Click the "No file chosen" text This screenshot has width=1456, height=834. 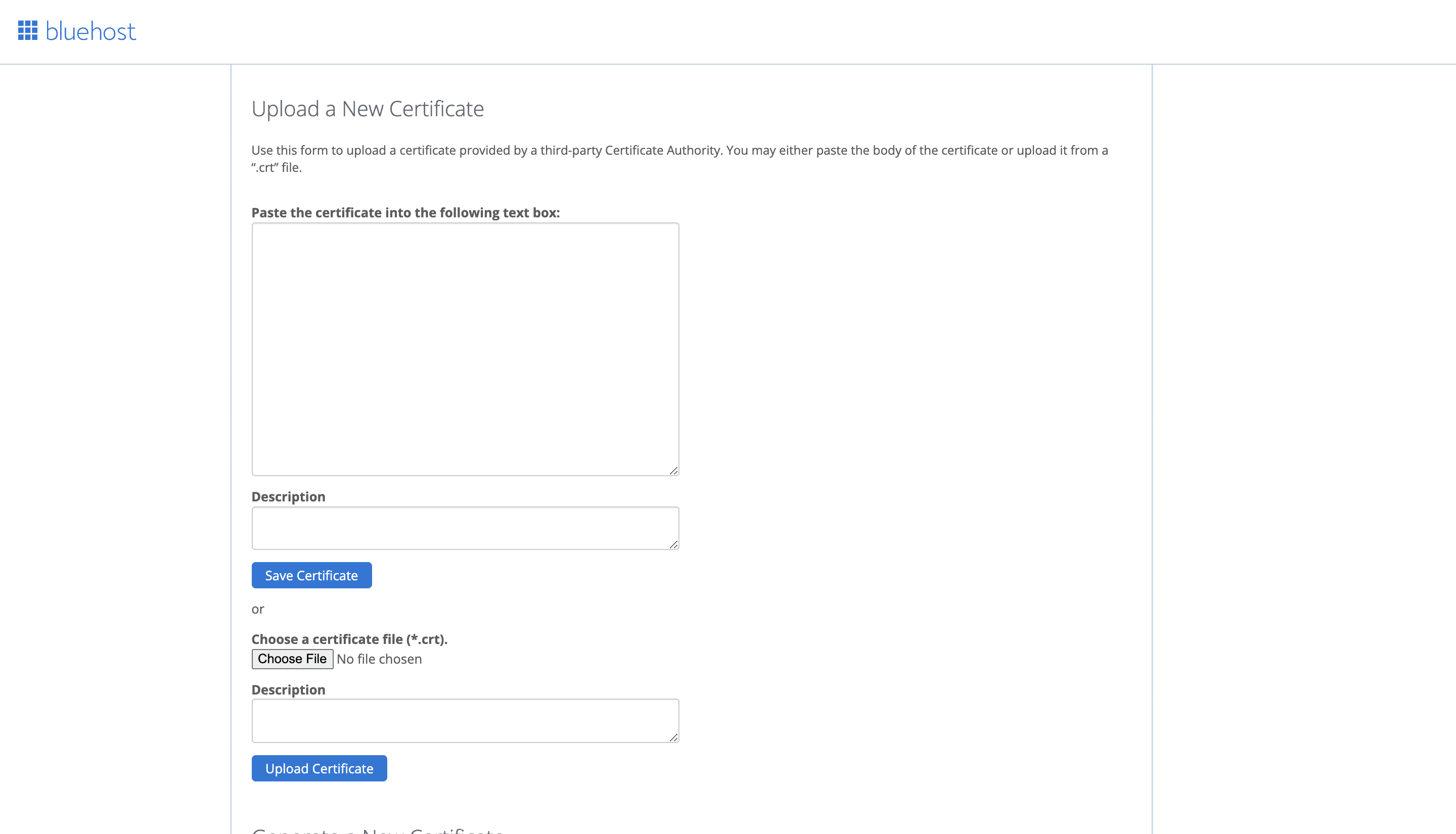[379, 659]
